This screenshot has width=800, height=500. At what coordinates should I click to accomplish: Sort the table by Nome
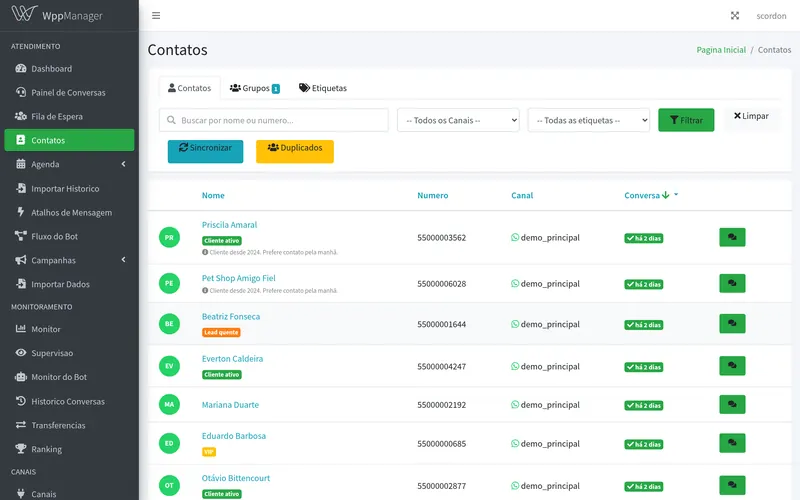(213, 195)
